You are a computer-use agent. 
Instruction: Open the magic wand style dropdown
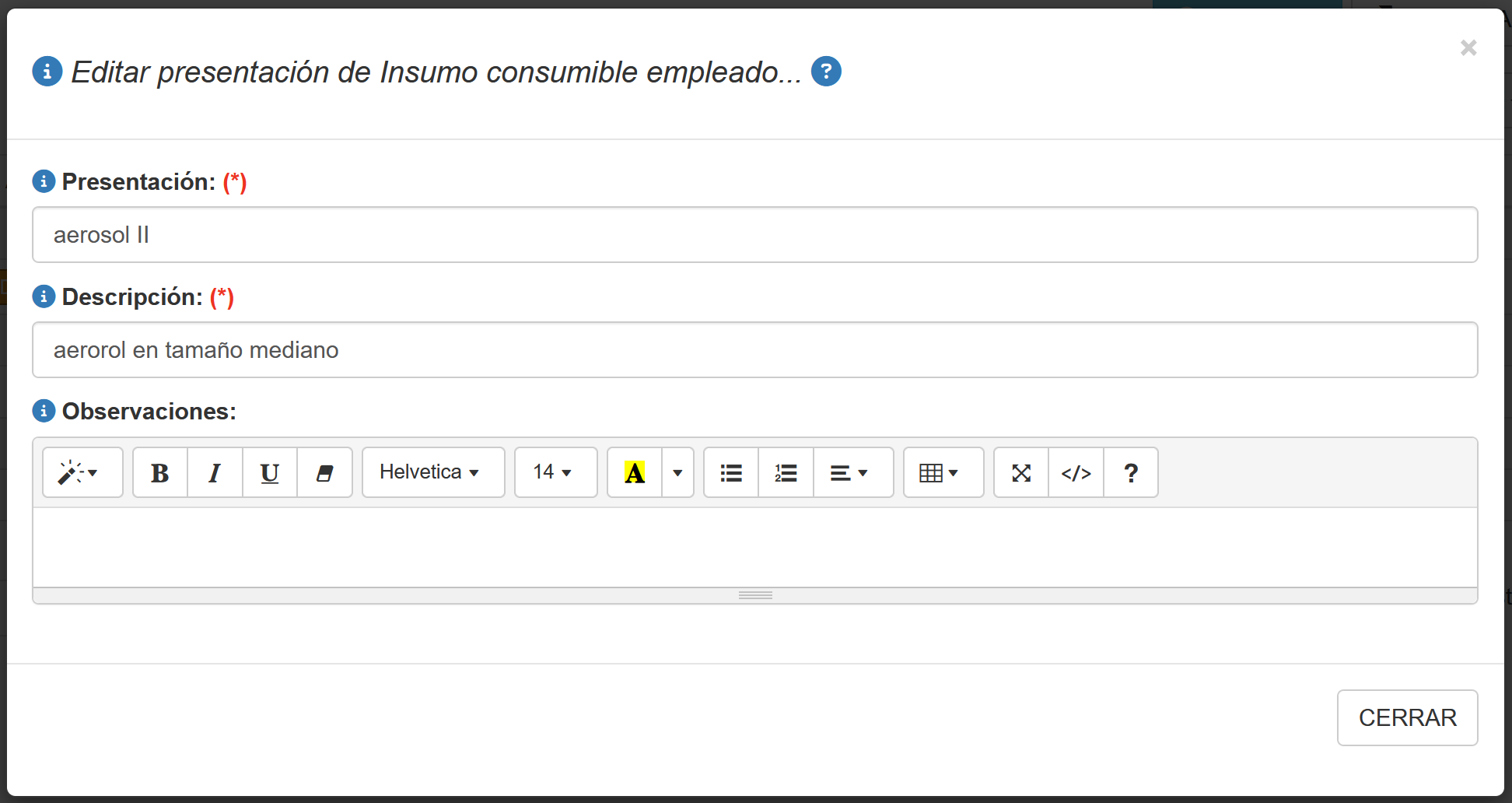click(x=82, y=472)
